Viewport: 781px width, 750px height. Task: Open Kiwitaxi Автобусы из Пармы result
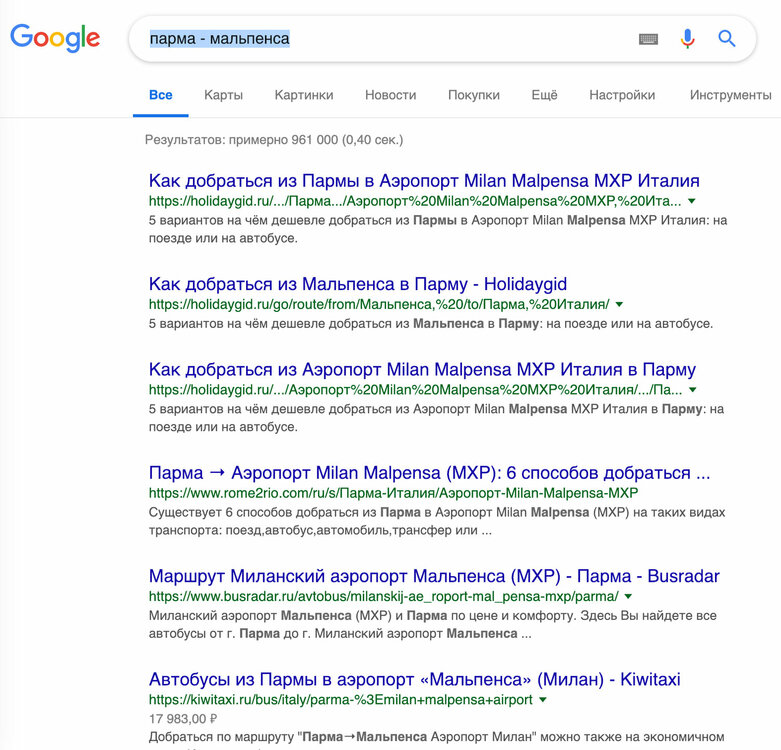414,679
